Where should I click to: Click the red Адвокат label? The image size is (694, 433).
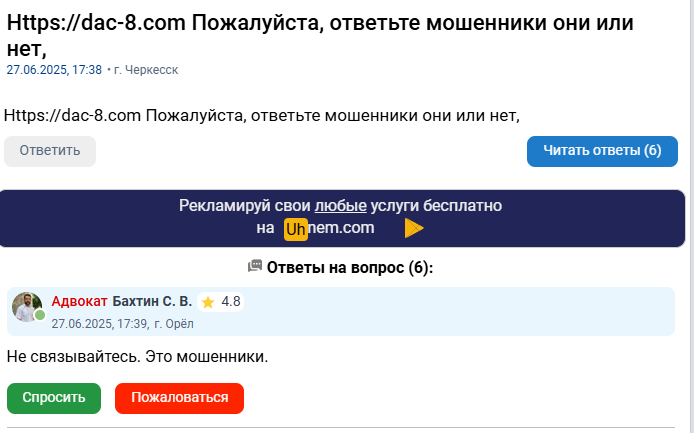[79, 301]
